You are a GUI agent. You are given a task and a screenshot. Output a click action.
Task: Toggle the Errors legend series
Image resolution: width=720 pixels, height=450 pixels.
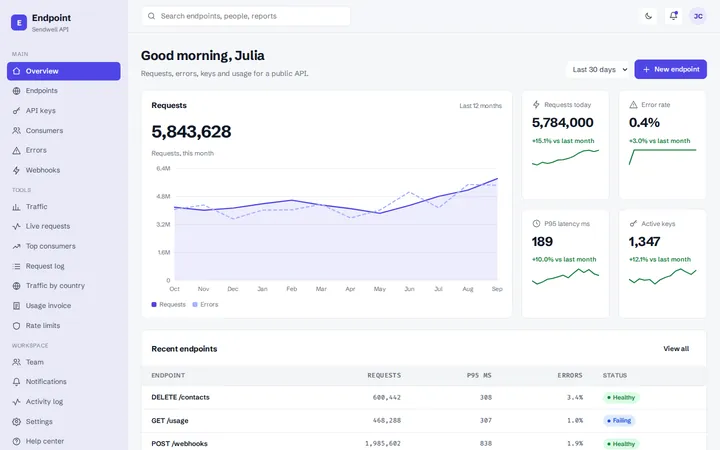[205, 304]
